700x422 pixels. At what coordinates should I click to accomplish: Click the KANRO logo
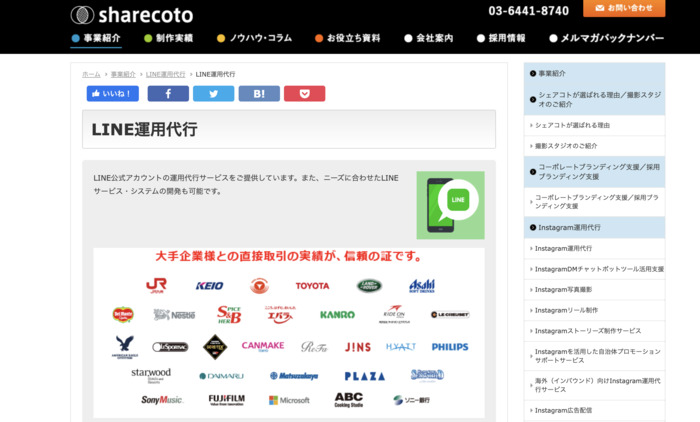pos(338,315)
